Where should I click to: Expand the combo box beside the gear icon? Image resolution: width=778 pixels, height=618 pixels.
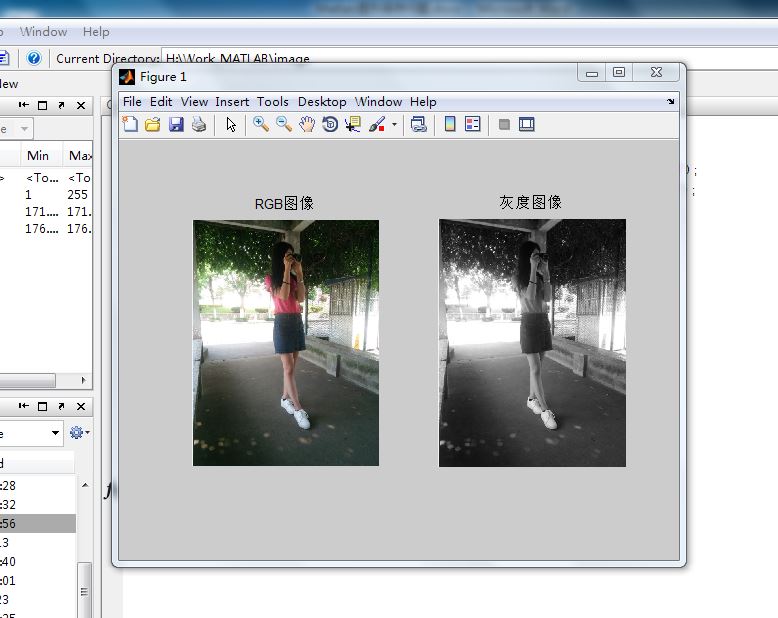tap(55, 433)
